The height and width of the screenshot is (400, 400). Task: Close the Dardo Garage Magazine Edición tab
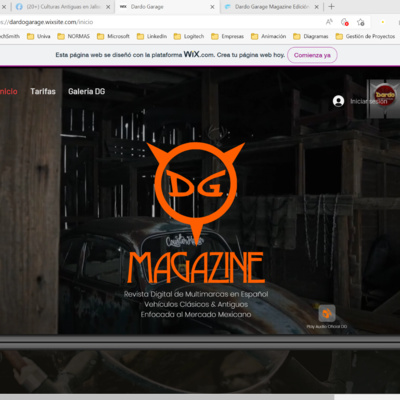pyautogui.click(x=317, y=7)
